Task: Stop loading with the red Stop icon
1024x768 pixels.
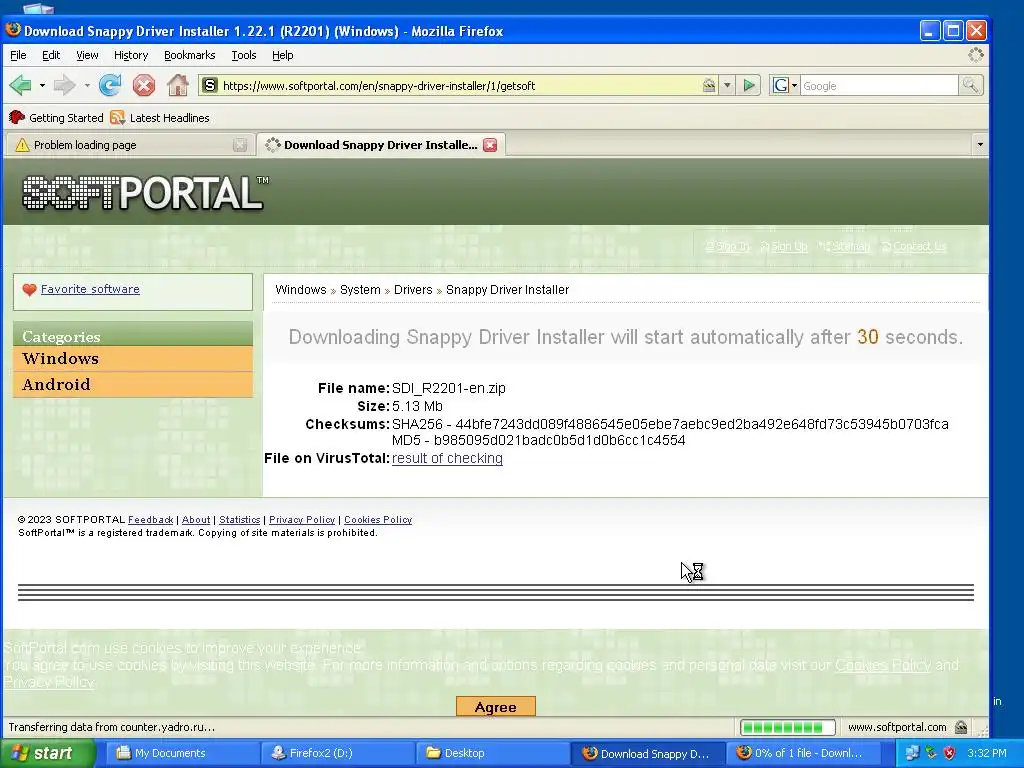Action: (144, 85)
